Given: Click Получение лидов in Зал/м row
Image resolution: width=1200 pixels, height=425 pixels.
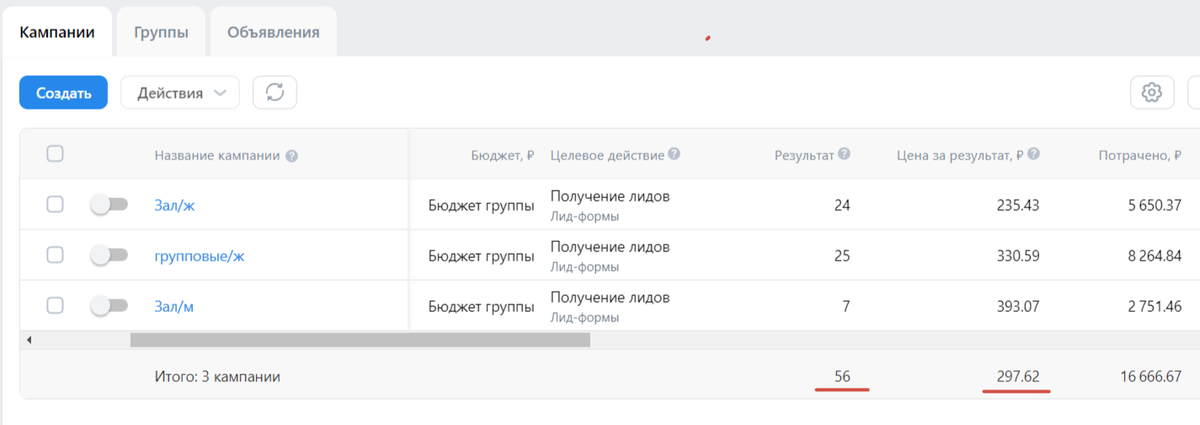Looking at the screenshot, I should [610, 298].
